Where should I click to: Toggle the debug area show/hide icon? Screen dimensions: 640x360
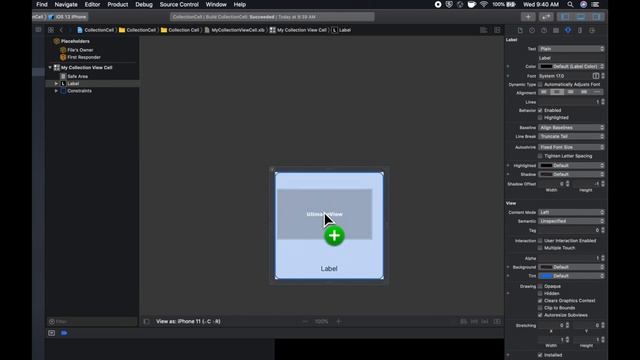tap(51, 333)
